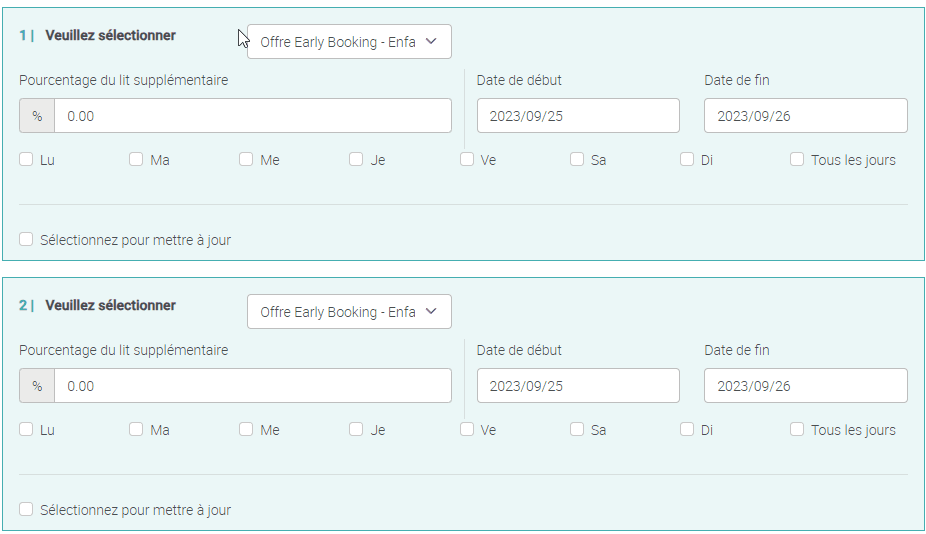Image resolution: width=926 pixels, height=534 pixels.
Task: Check 'Tous les jours' in section 2
Action: tap(797, 429)
